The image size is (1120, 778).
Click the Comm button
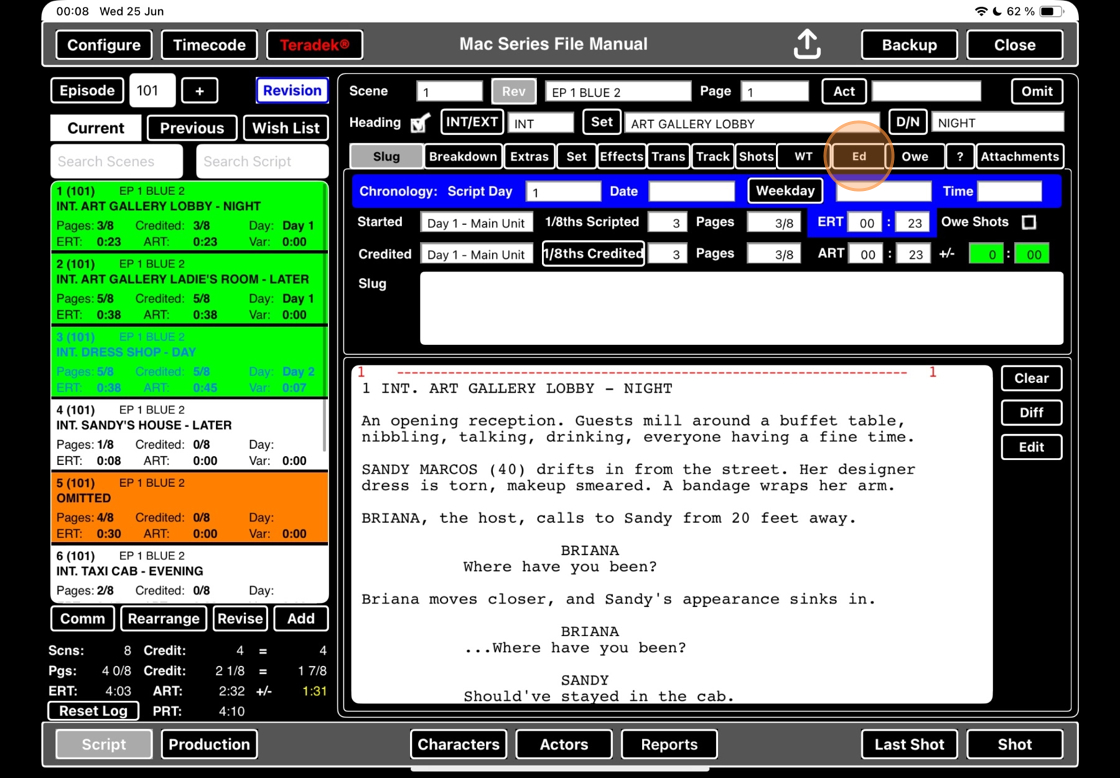[82, 619]
